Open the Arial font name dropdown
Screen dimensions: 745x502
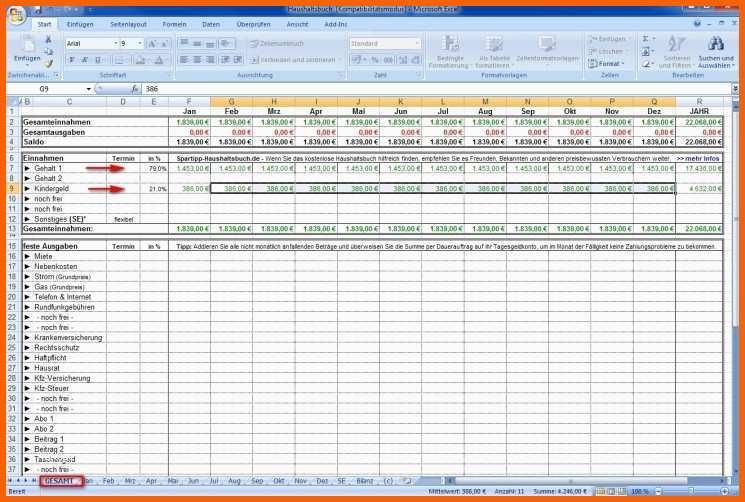coord(115,43)
